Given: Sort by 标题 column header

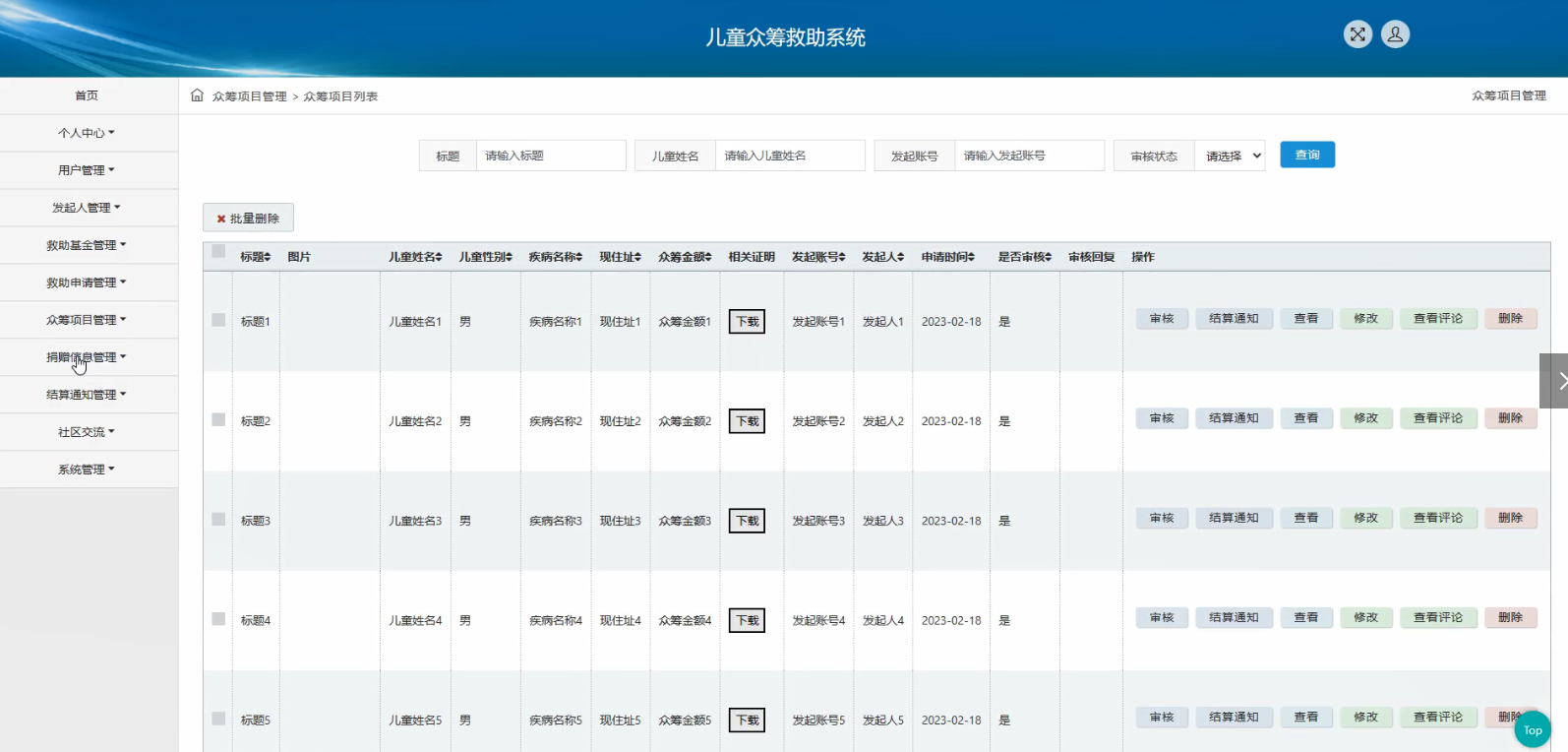Looking at the screenshot, I should [256, 257].
